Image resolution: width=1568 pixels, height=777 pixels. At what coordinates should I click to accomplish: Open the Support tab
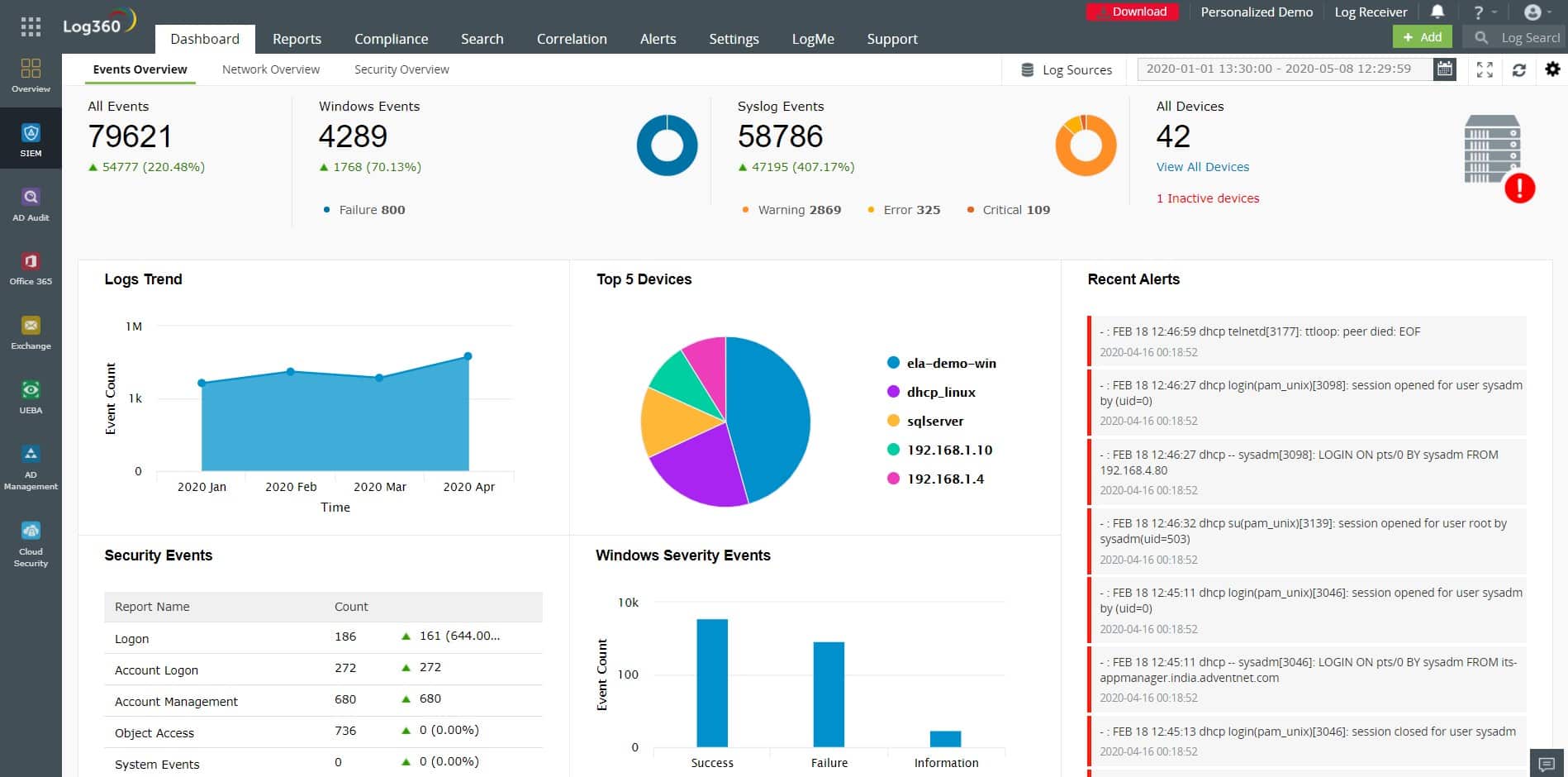(x=892, y=39)
